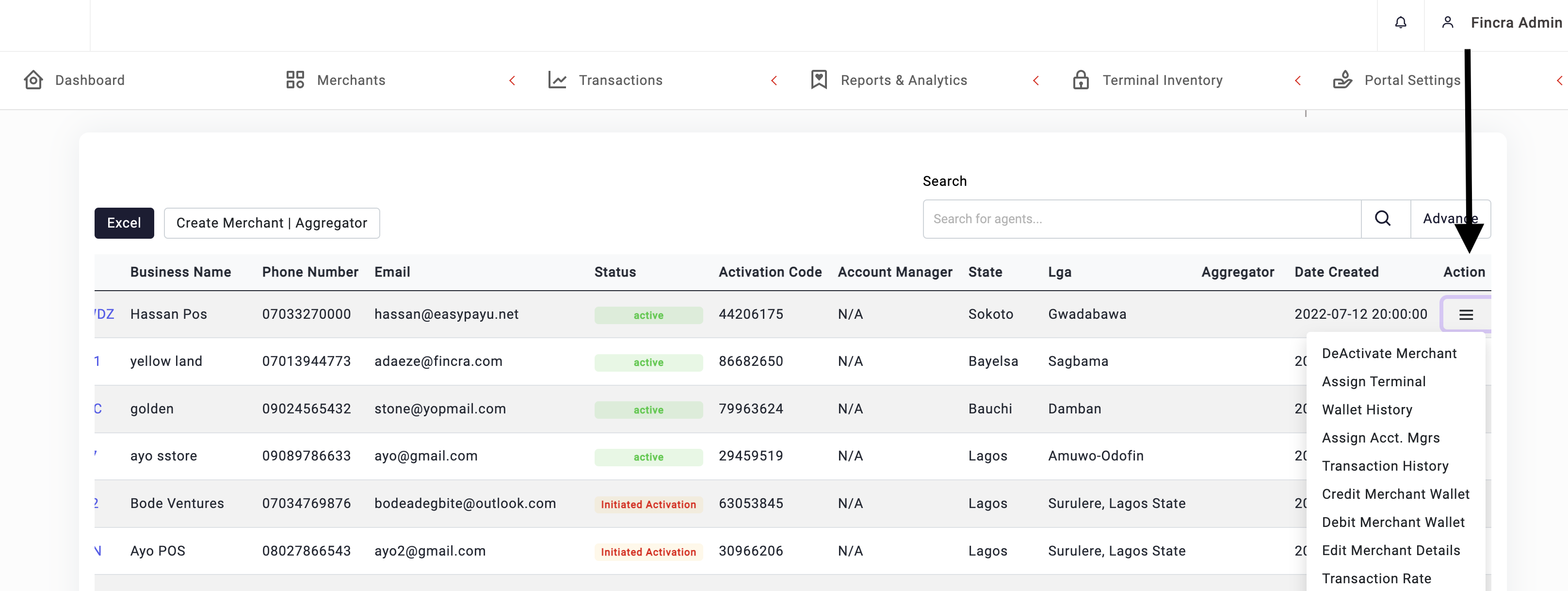1568x591 pixels.
Task: Select Edit Merchant Details option
Action: [1391, 550]
